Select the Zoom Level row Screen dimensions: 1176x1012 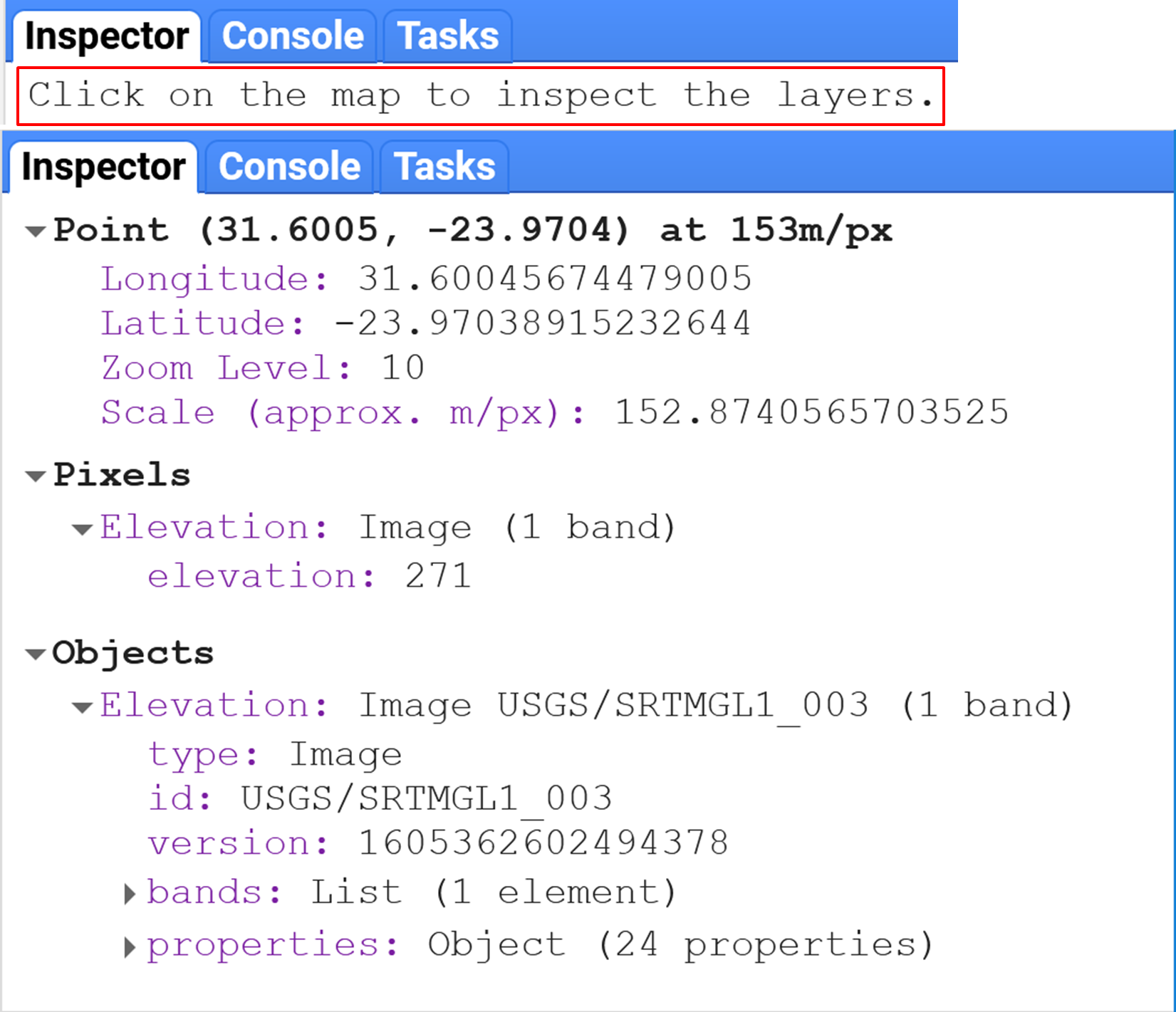(263, 368)
